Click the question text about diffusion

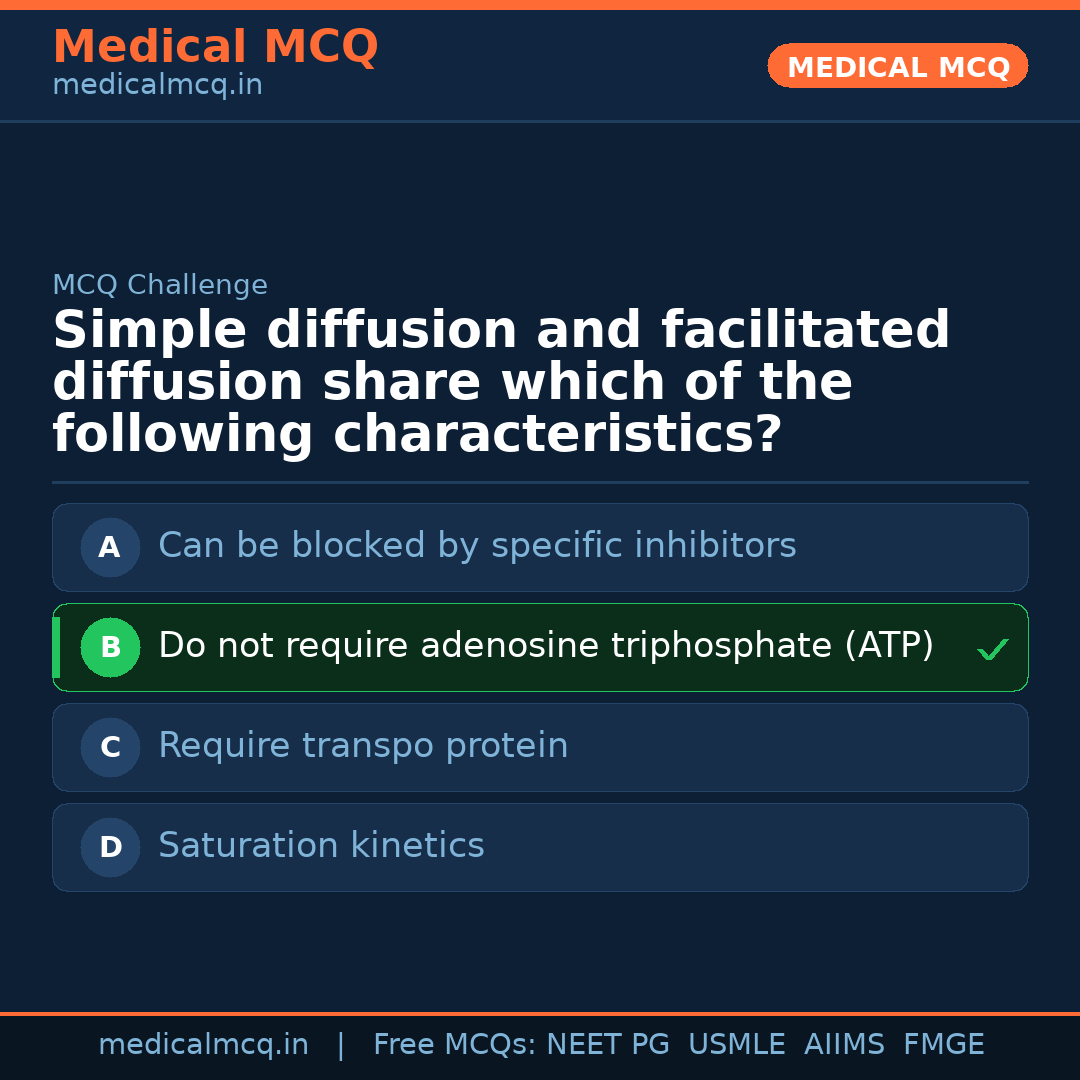(x=500, y=382)
